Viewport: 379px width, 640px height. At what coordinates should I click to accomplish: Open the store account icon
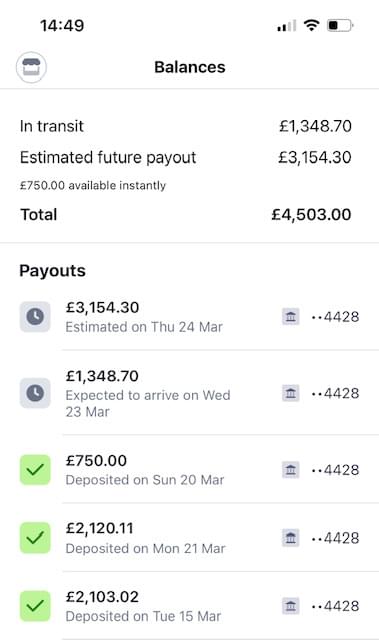31,67
